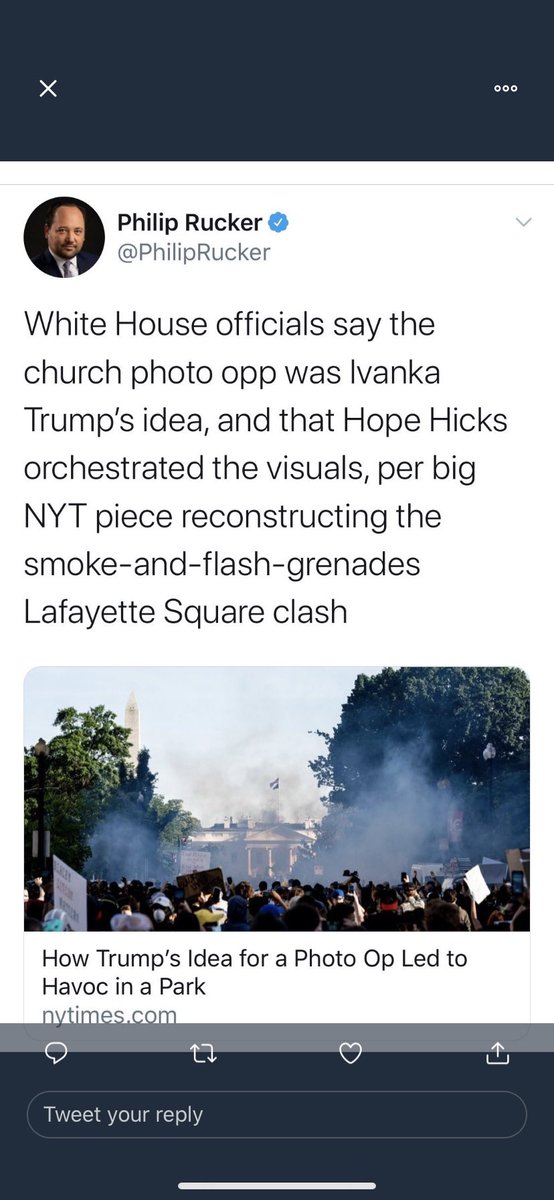
Task: Tap the tweet line mentioning Ivanka Trump's idea
Action: (x=232, y=372)
